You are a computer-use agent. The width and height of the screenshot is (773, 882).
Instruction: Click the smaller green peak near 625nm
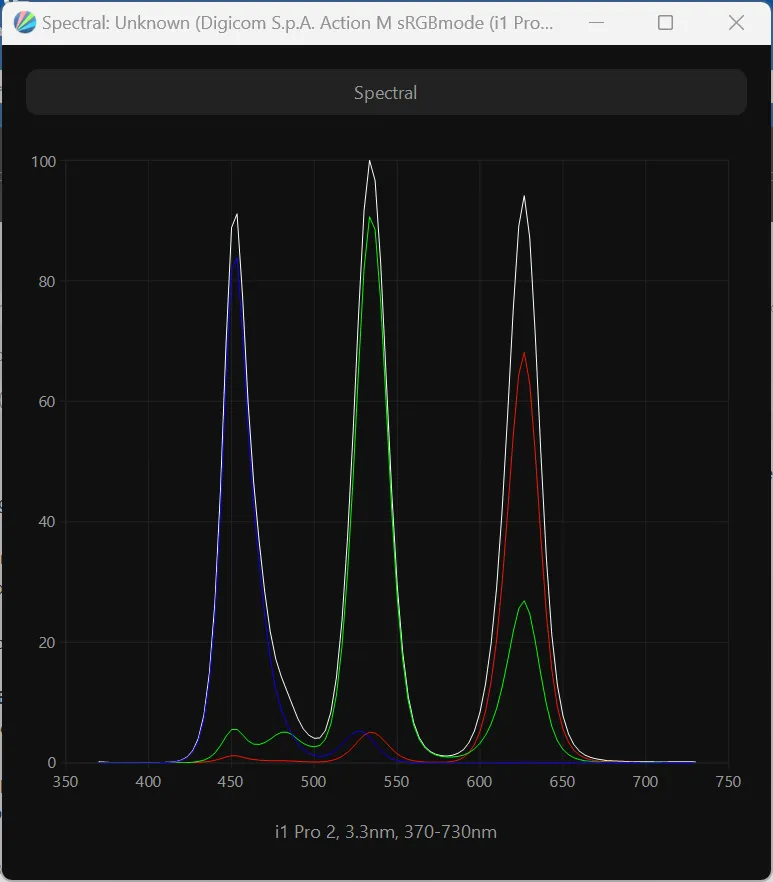[x=524, y=601]
